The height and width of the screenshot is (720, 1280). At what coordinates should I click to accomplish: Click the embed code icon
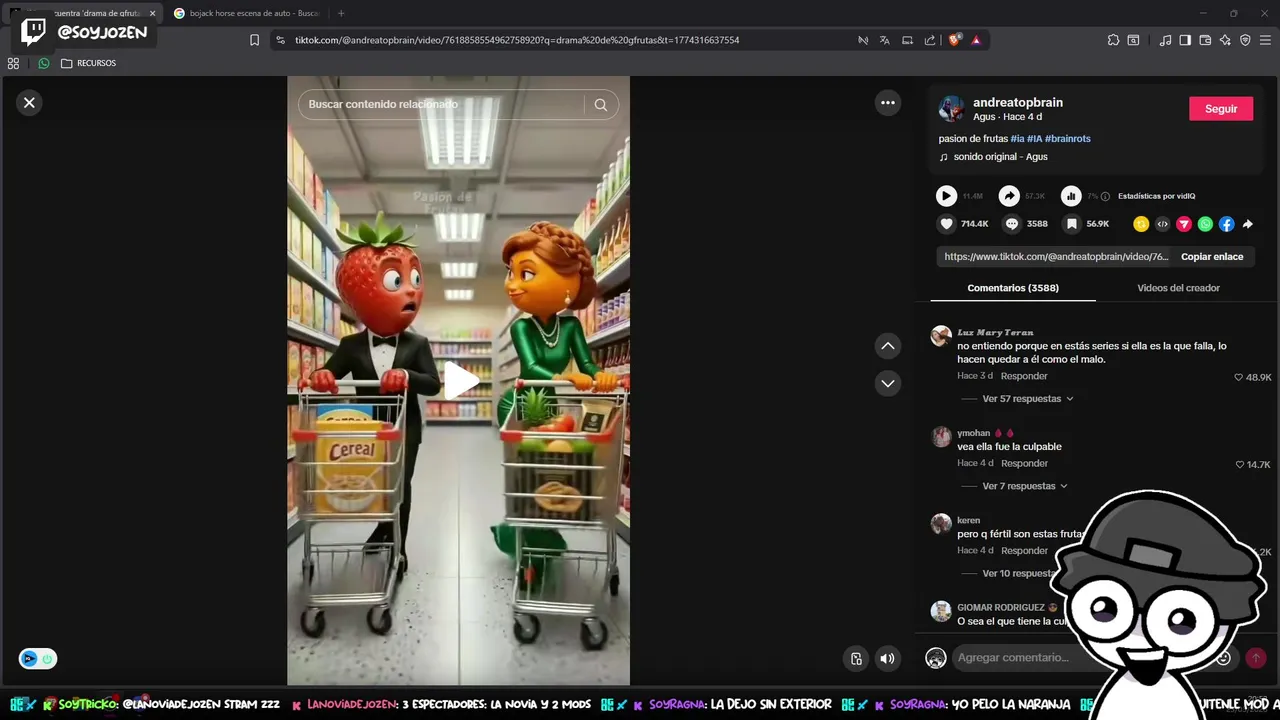(x=1162, y=224)
